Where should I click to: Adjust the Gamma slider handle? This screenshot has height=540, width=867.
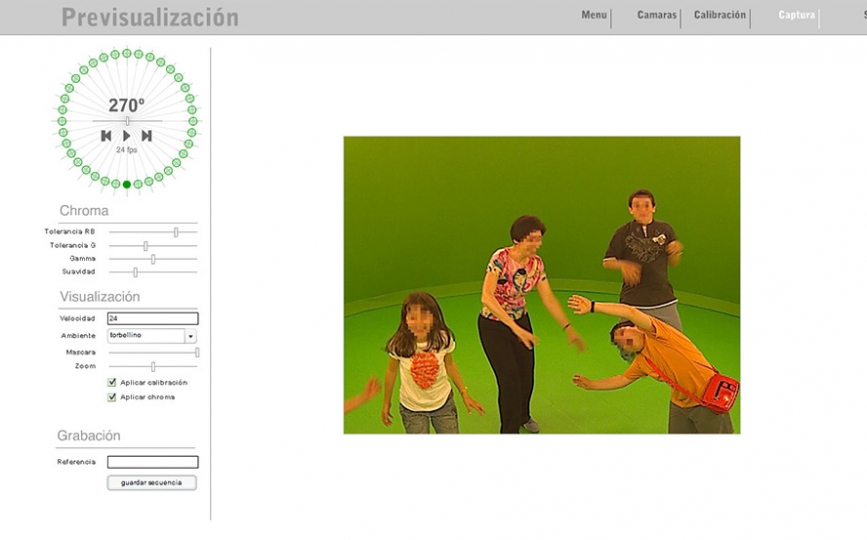click(153, 259)
